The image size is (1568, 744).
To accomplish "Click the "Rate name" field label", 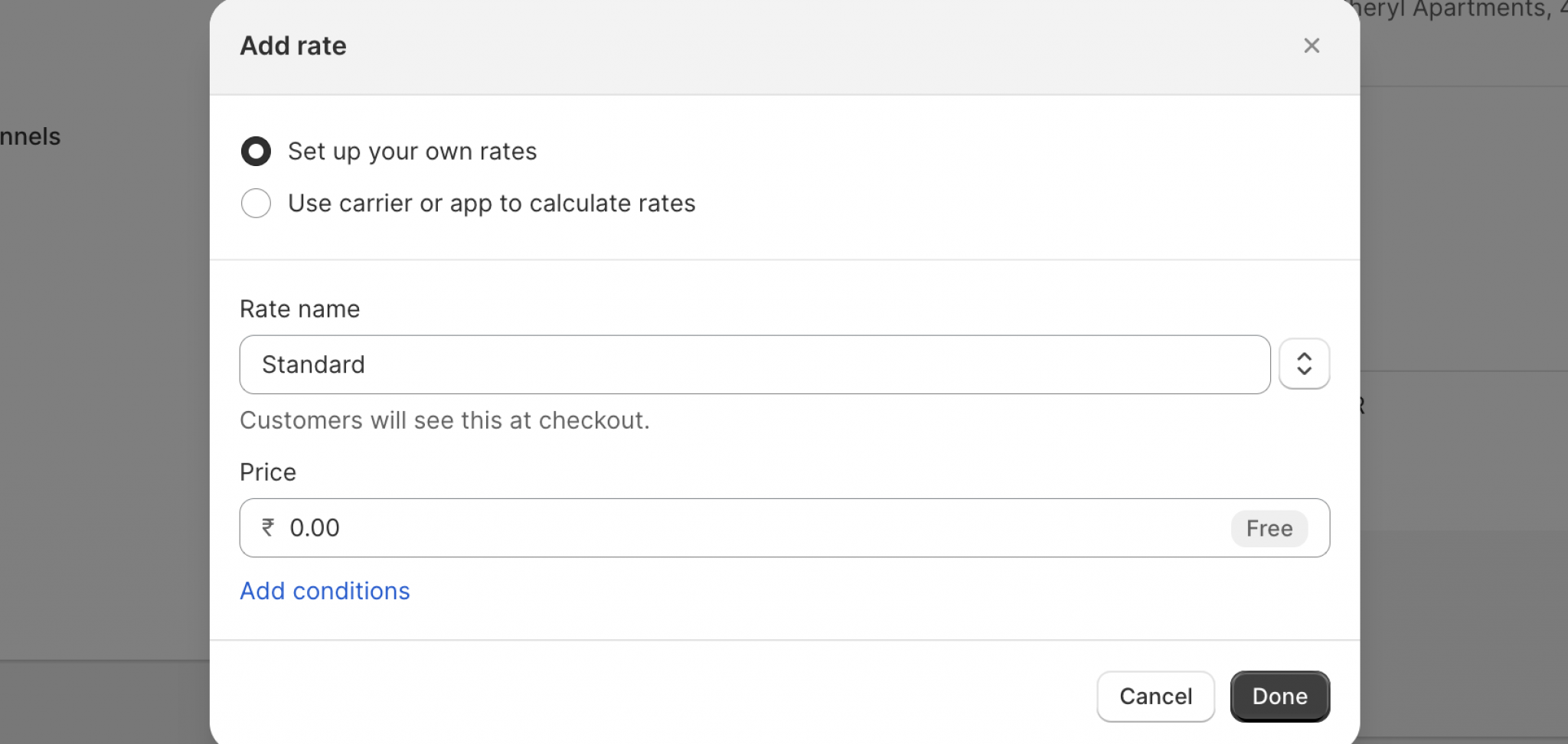I will 299,309.
